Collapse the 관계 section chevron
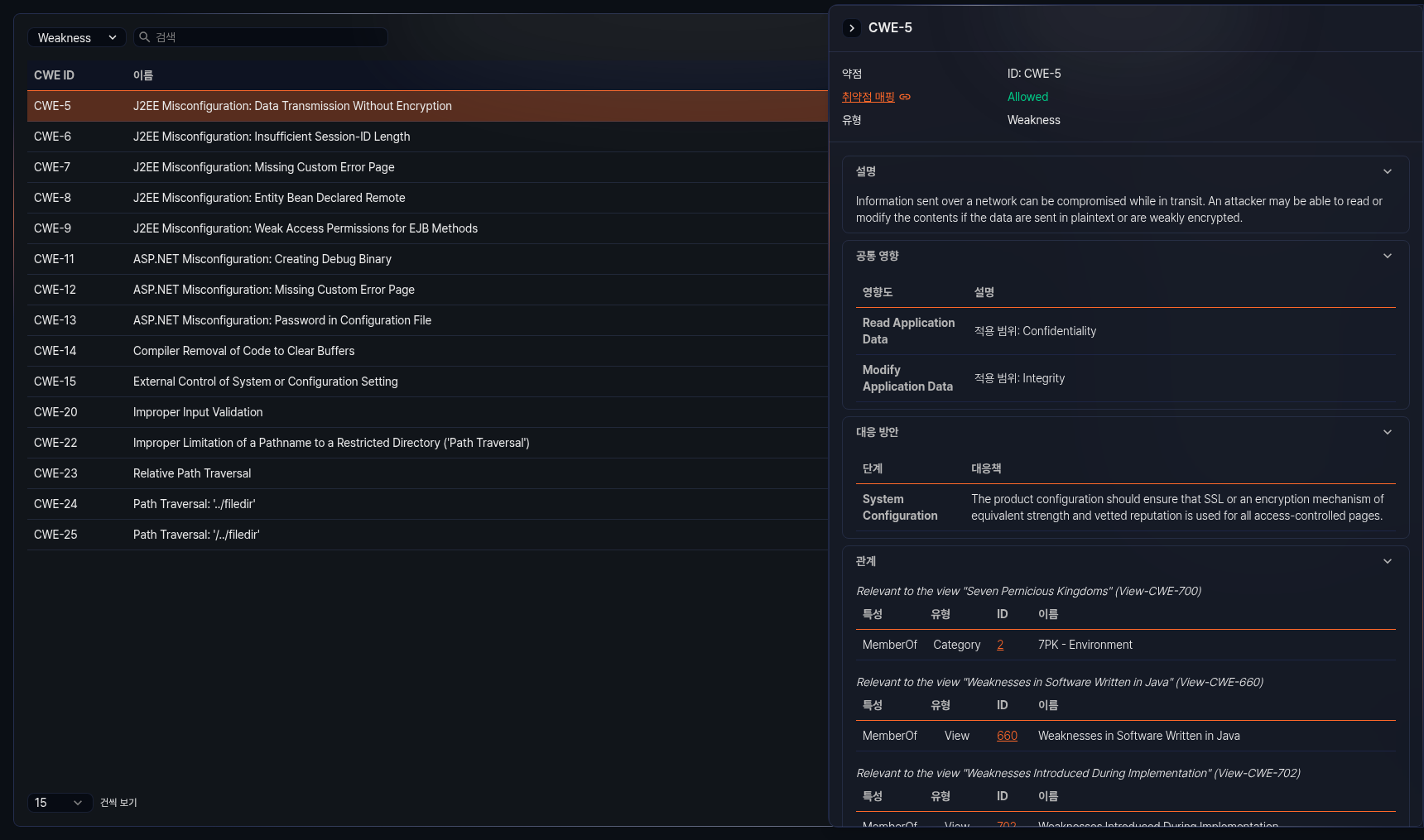The image size is (1424, 840). tap(1388, 561)
